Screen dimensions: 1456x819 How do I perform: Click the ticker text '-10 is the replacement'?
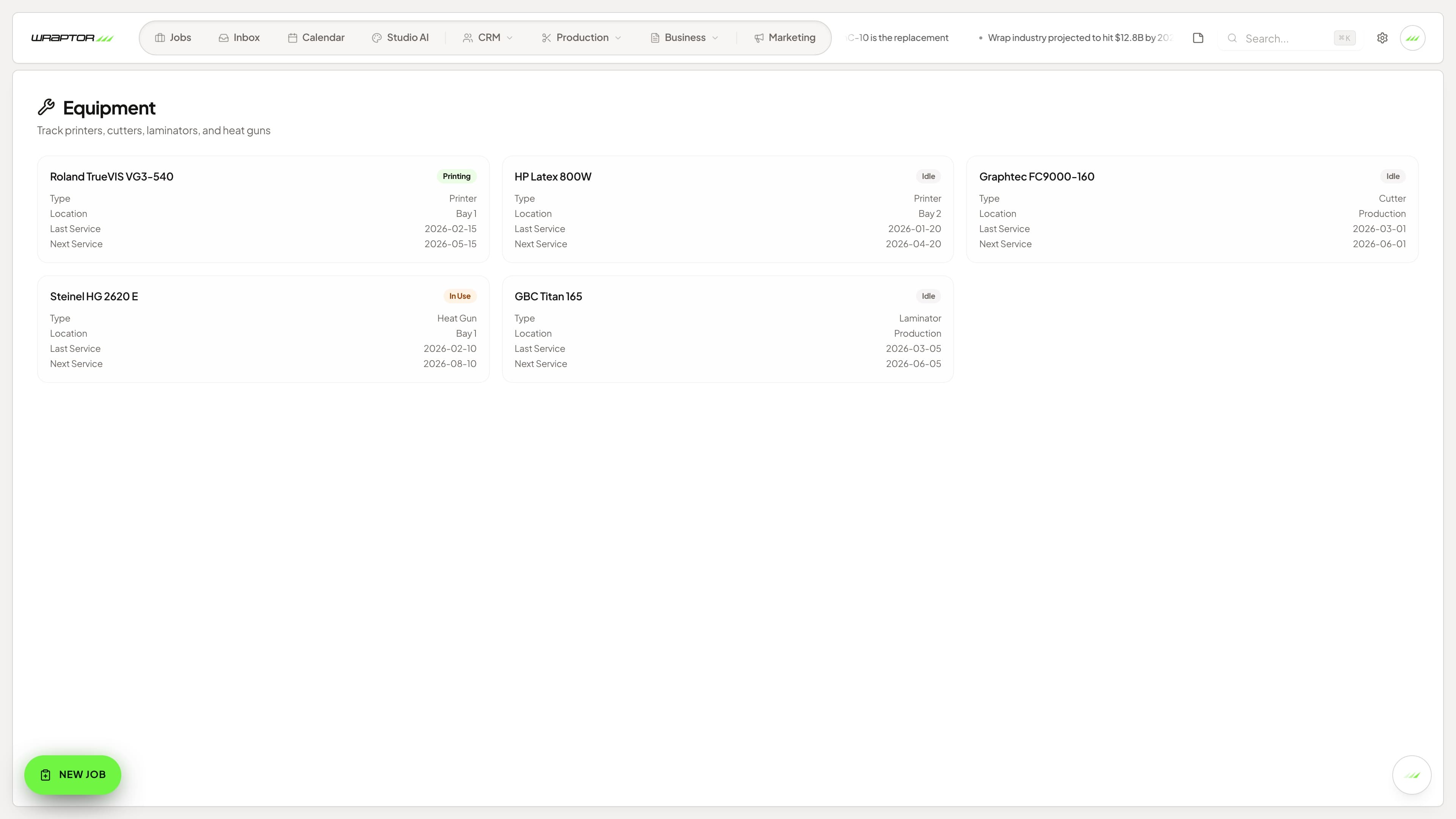tap(898, 38)
